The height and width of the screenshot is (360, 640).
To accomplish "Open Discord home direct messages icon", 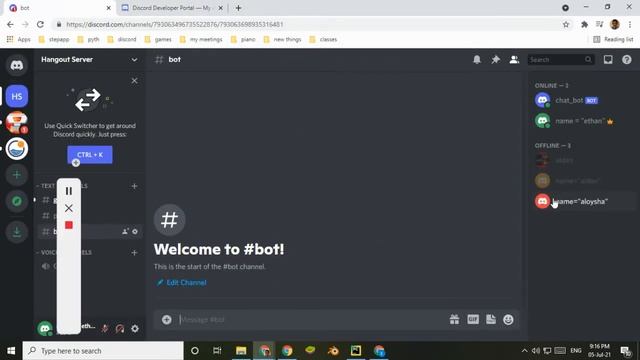I will click(17, 65).
